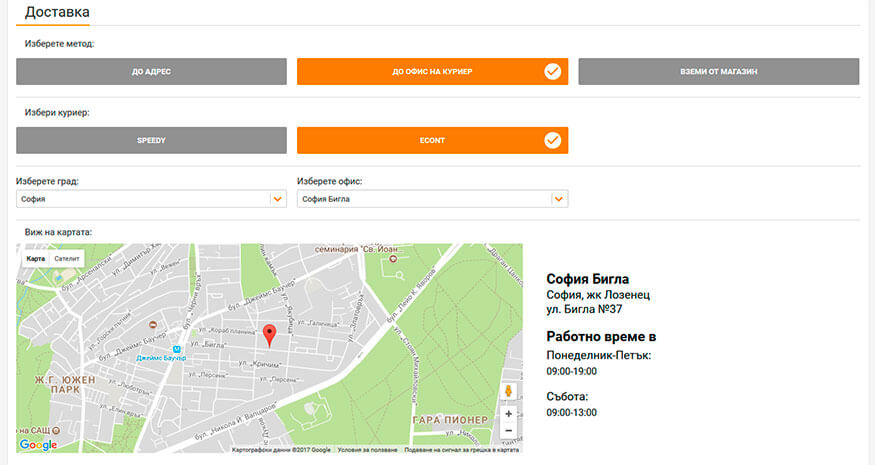Open the office dropdown showing София Бигла

(432, 199)
